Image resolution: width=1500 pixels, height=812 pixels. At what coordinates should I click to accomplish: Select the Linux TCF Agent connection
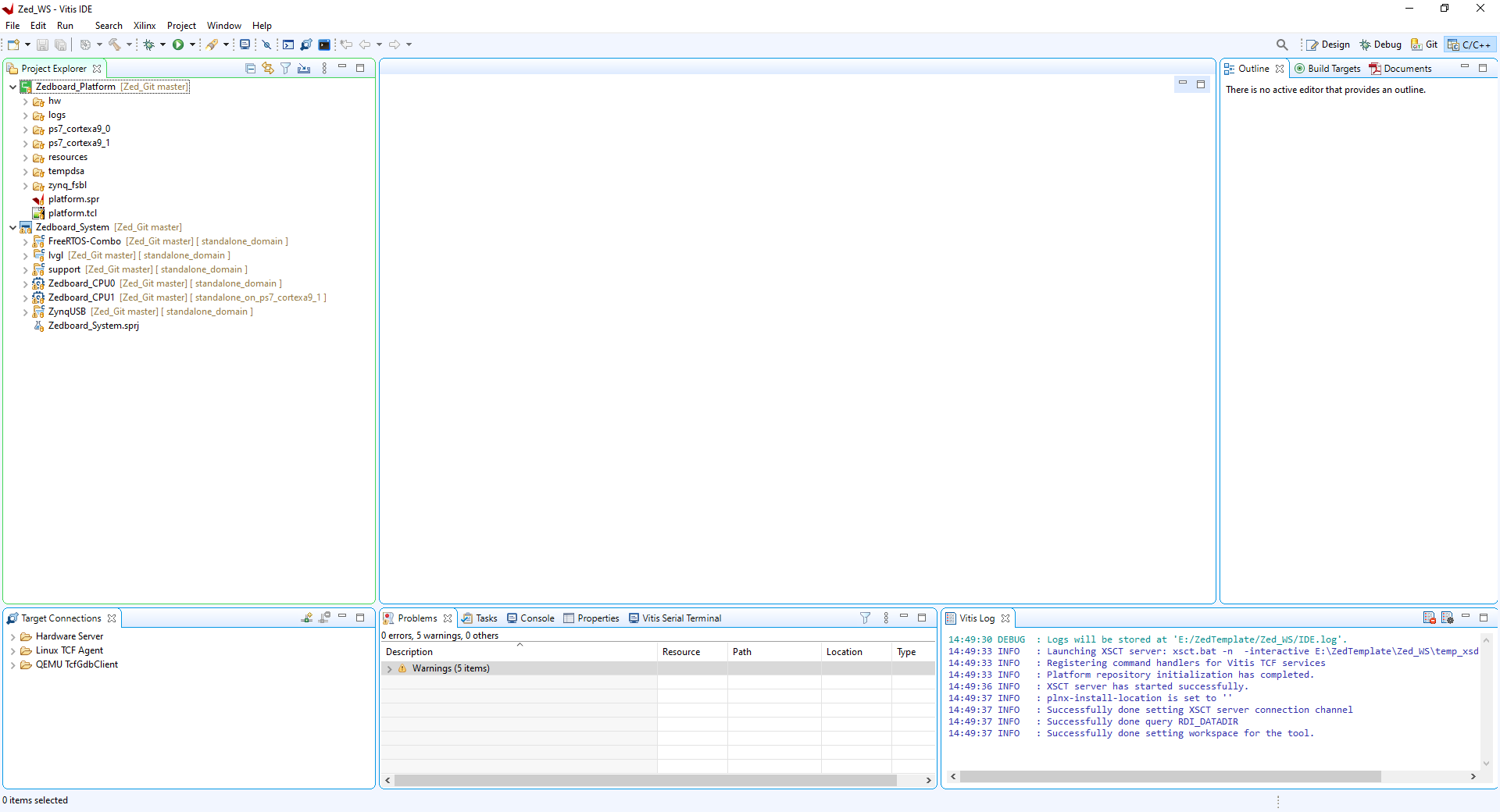(x=69, y=650)
